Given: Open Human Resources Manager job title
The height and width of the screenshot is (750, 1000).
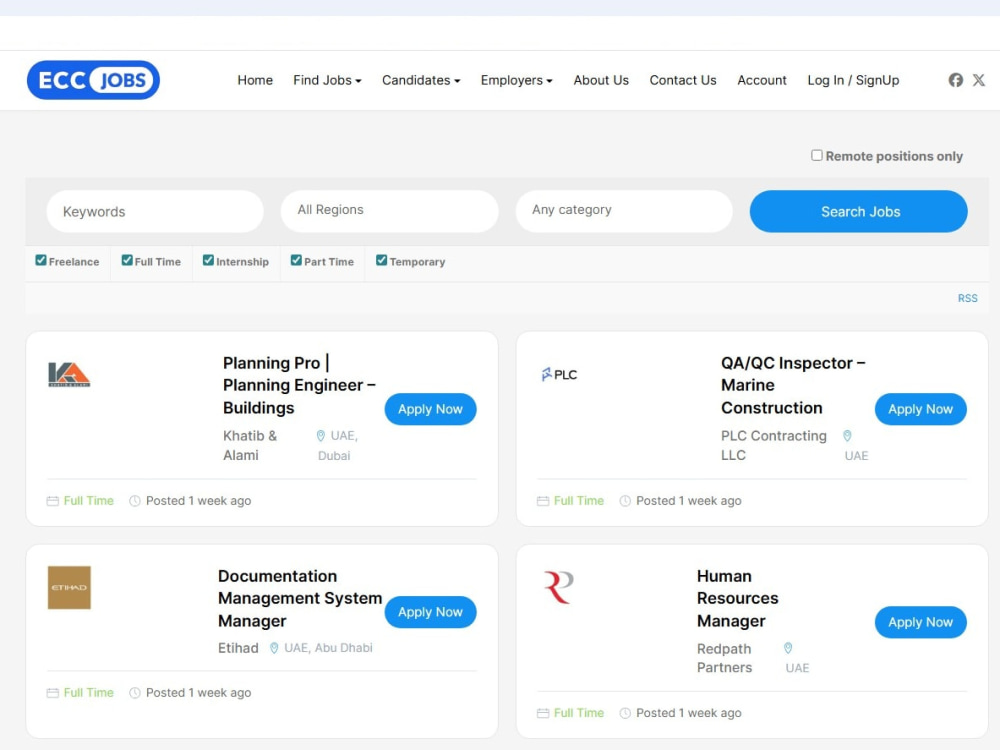Looking at the screenshot, I should 737,598.
